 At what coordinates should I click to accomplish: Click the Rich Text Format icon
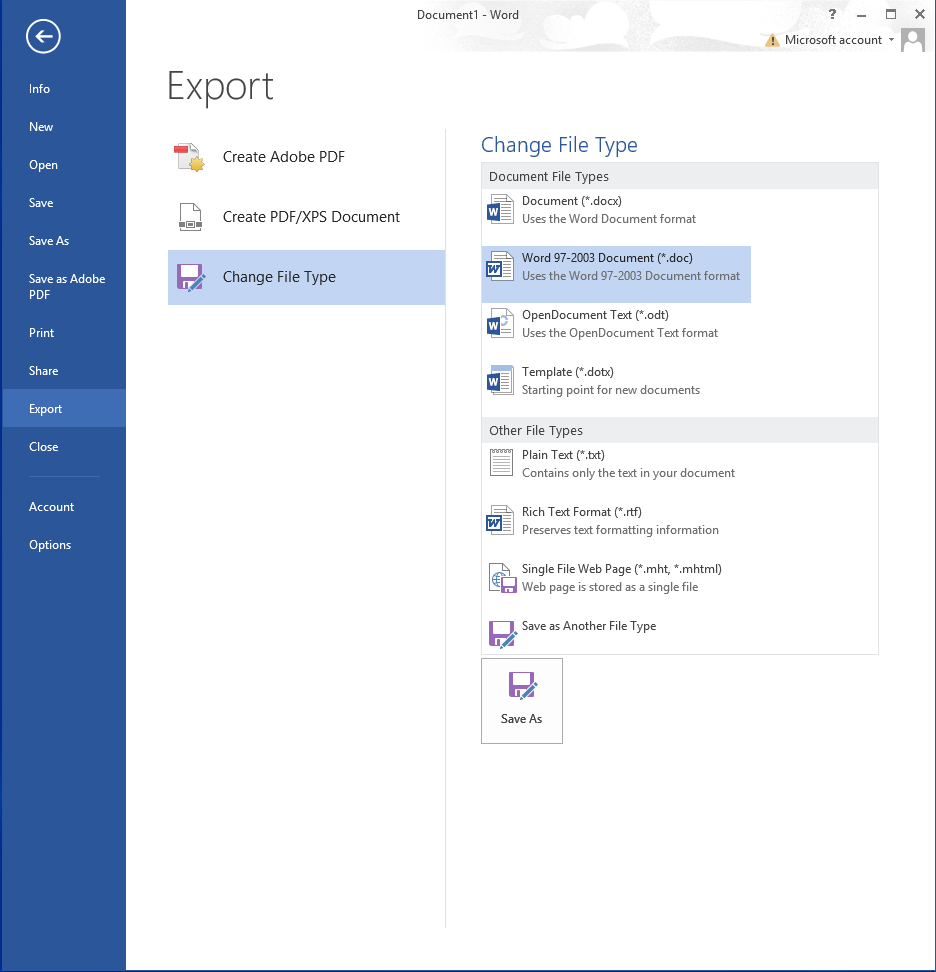pyautogui.click(x=500, y=521)
